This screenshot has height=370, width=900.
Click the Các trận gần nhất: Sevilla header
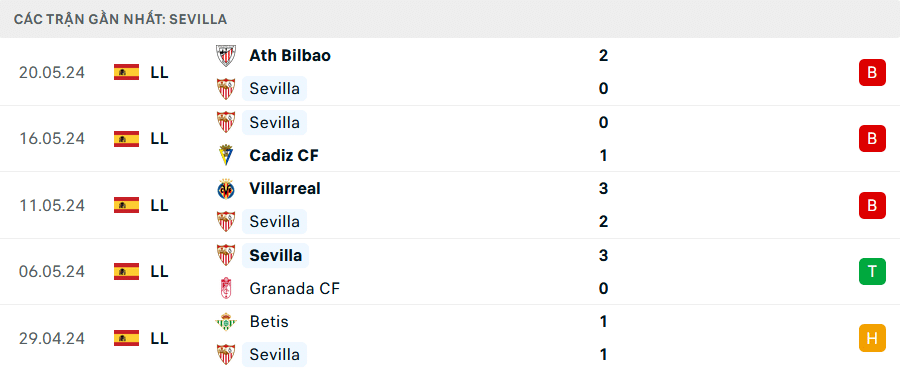tap(121, 20)
